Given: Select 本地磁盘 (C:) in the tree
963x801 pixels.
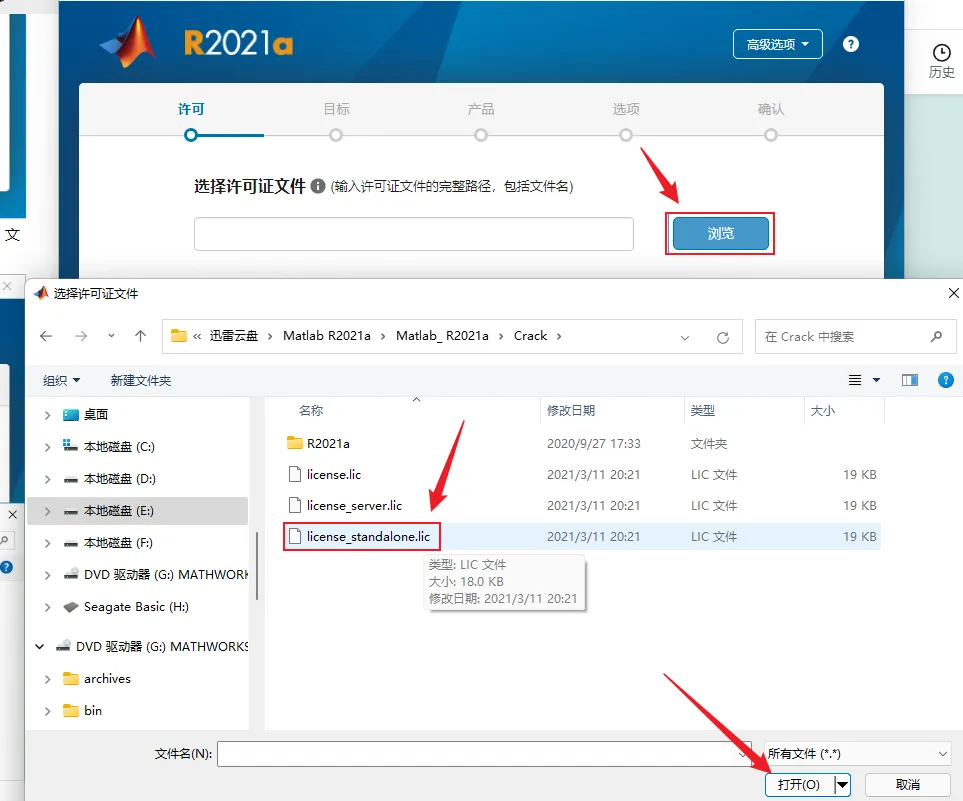Looking at the screenshot, I should [x=119, y=447].
